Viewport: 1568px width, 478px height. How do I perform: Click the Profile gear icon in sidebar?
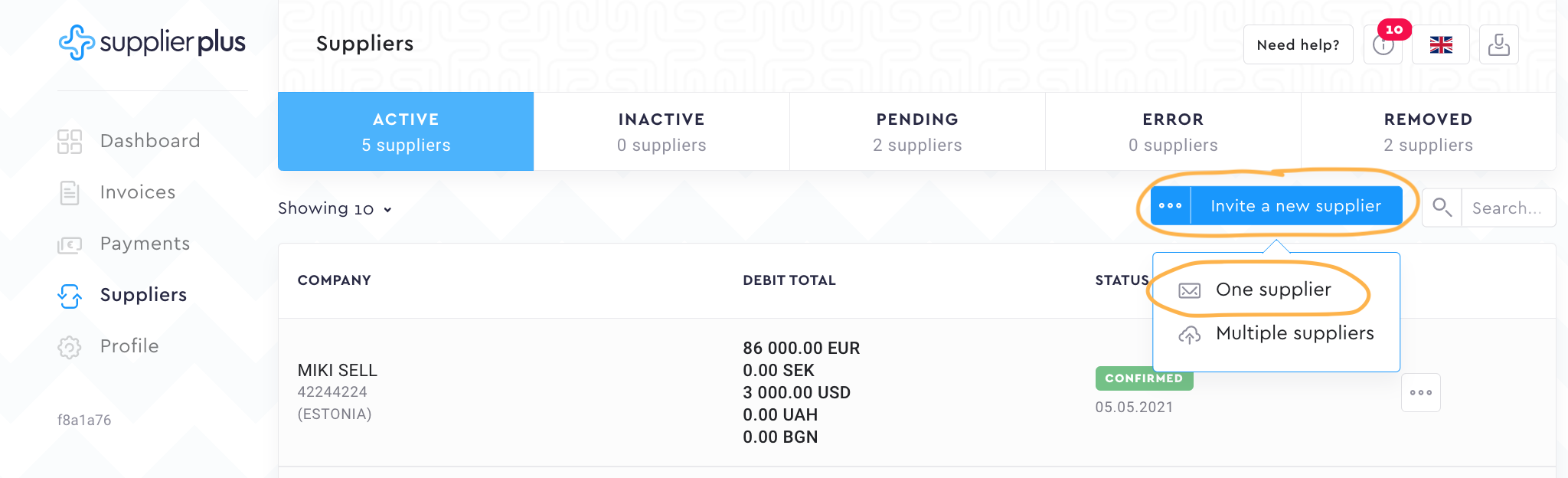pos(70,347)
